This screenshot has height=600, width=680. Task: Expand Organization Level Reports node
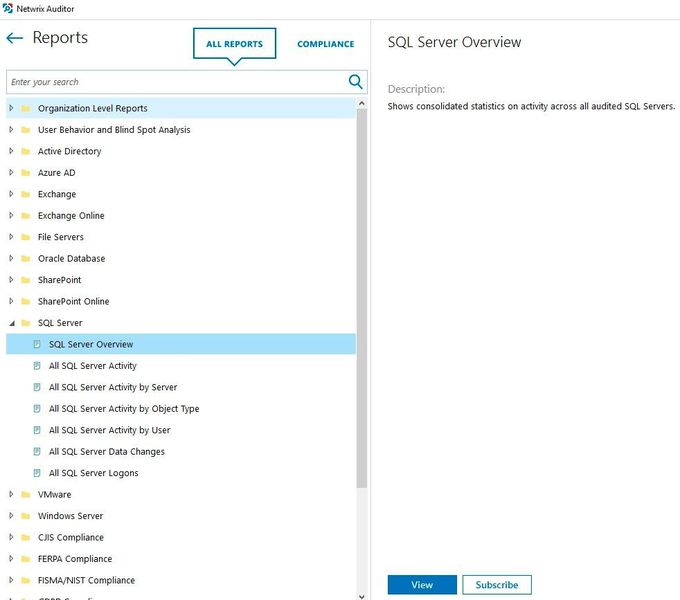pos(11,108)
